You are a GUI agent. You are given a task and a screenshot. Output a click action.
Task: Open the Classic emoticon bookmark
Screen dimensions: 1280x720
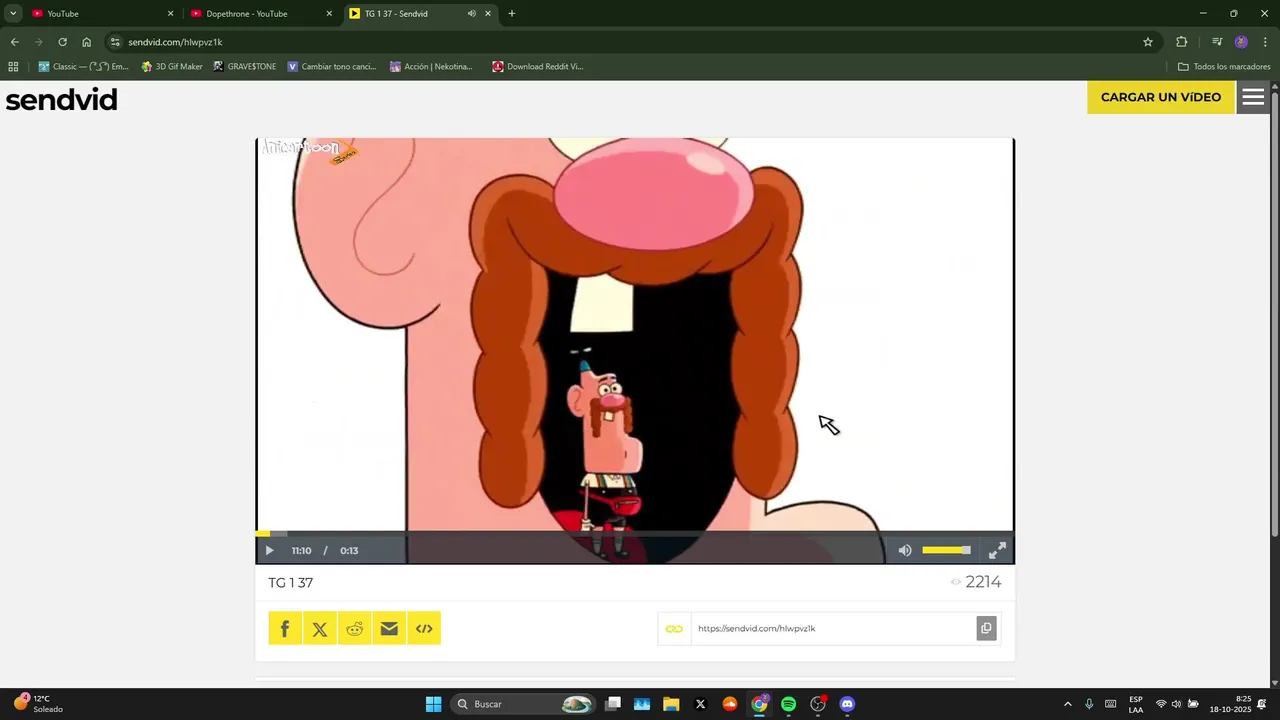pyautogui.click(x=84, y=67)
